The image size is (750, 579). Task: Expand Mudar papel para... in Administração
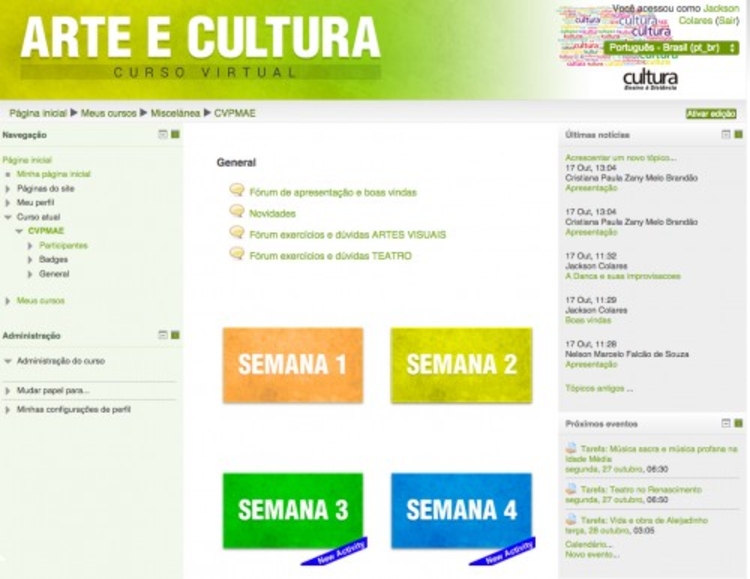click(8, 390)
